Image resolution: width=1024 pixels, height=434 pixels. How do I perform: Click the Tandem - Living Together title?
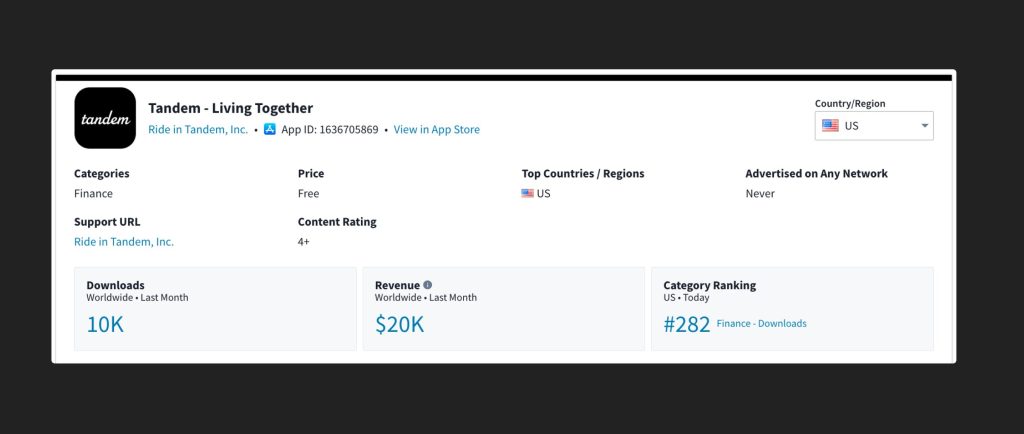coord(230,108)
